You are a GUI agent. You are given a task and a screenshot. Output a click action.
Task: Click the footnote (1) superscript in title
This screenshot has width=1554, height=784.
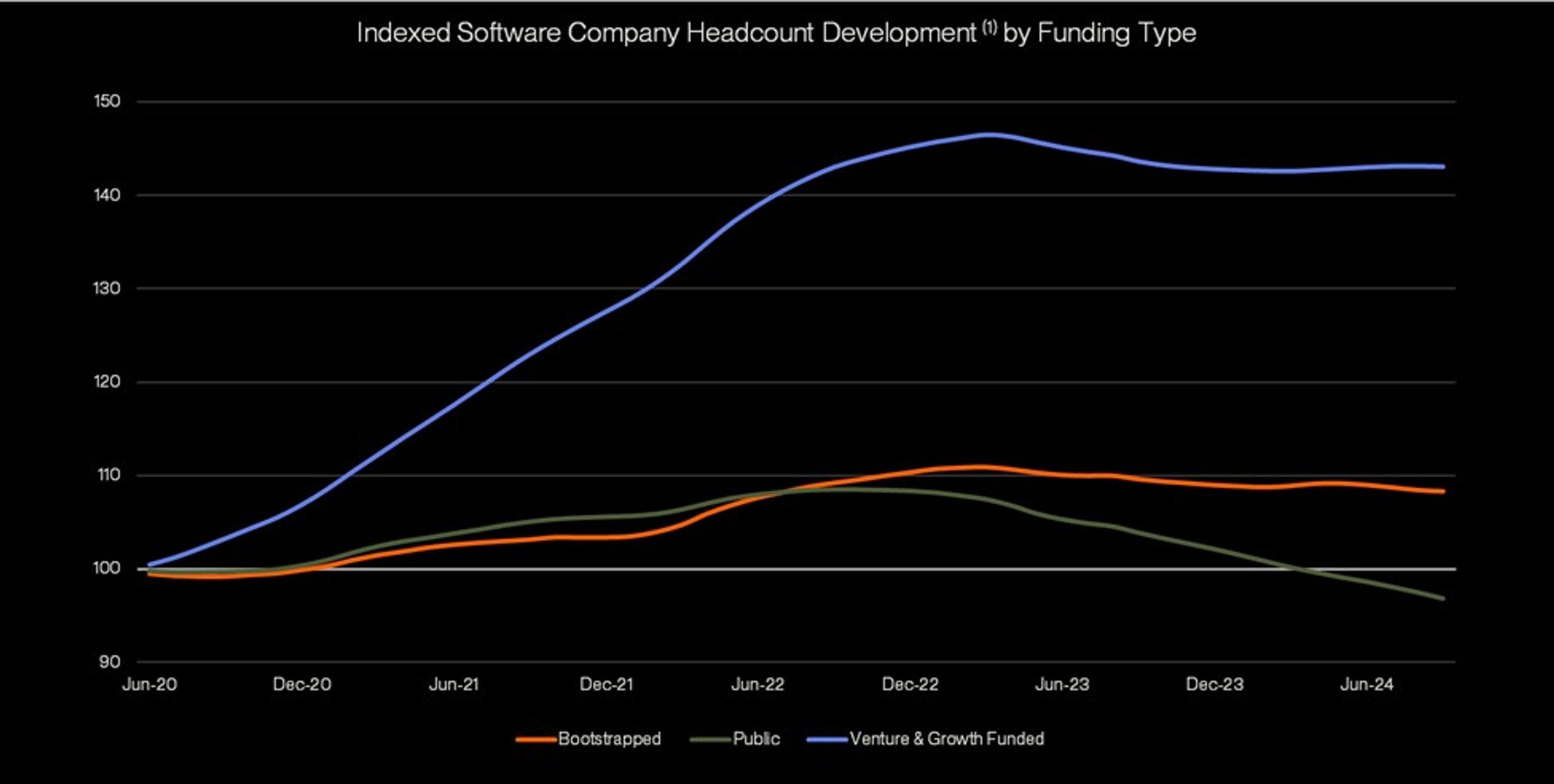click(x=989, y=27)
